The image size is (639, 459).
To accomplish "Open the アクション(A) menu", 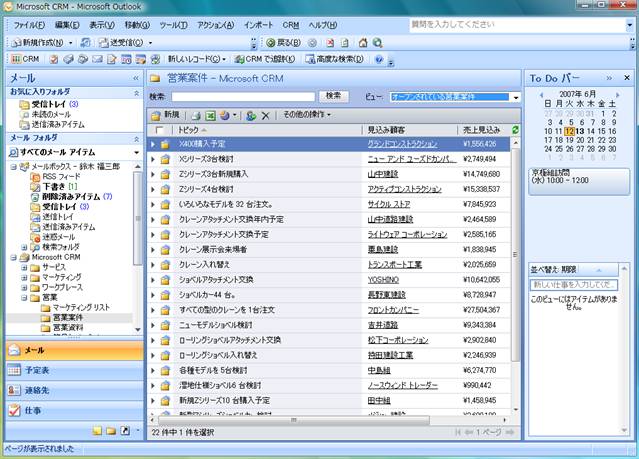I will 216,25.
